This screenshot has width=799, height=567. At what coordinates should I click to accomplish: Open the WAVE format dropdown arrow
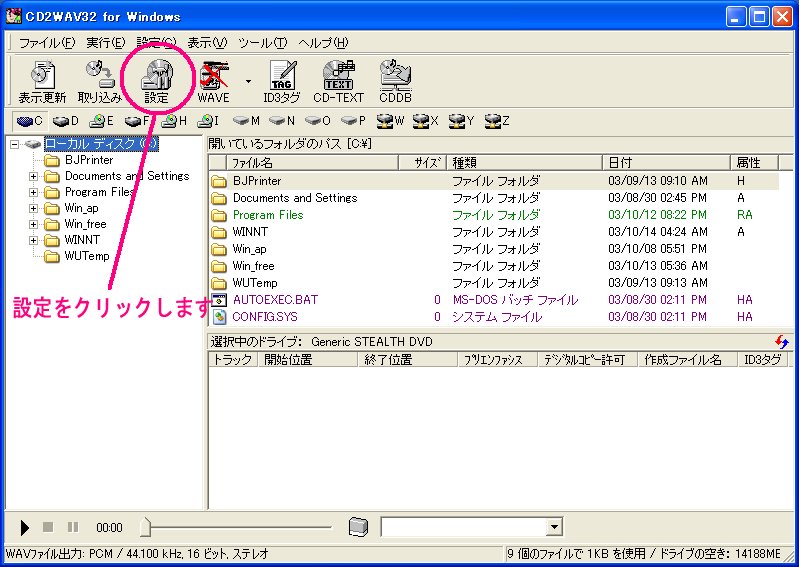point(247,80)
